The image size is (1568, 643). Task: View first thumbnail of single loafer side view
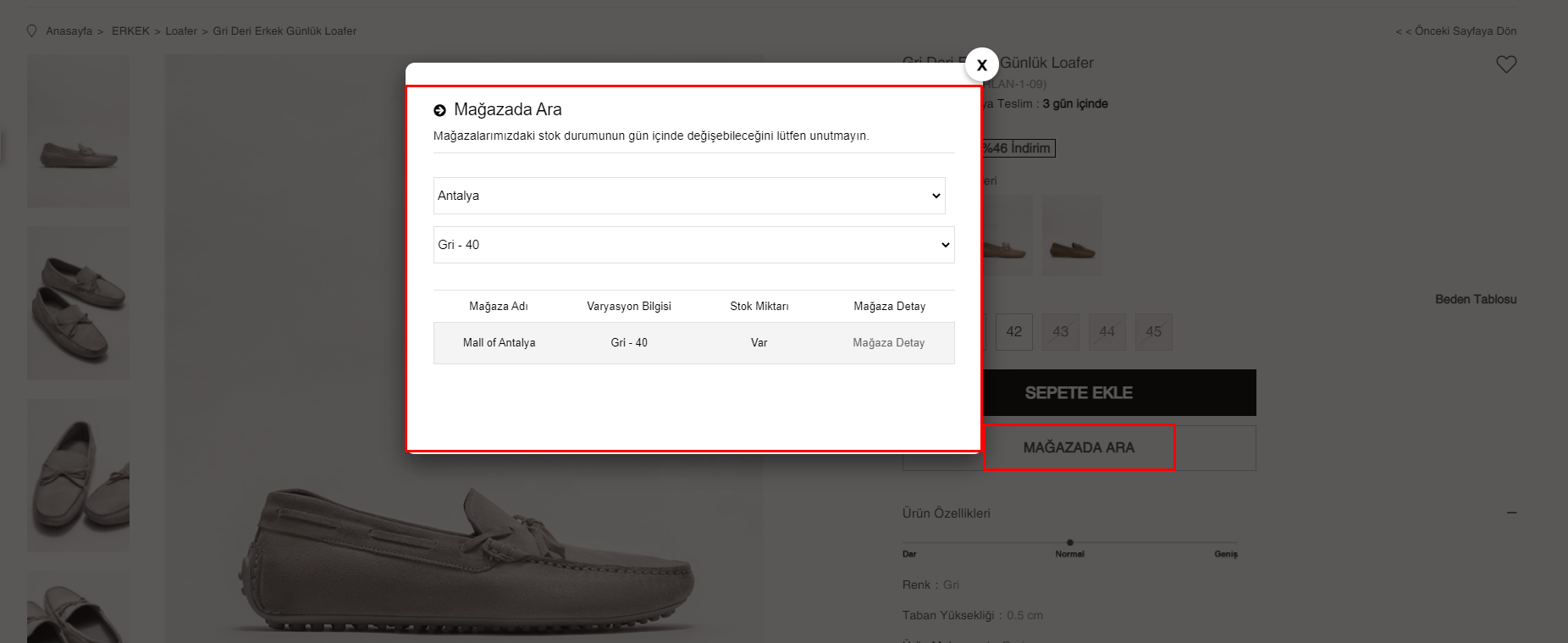(x=78, y=131)
